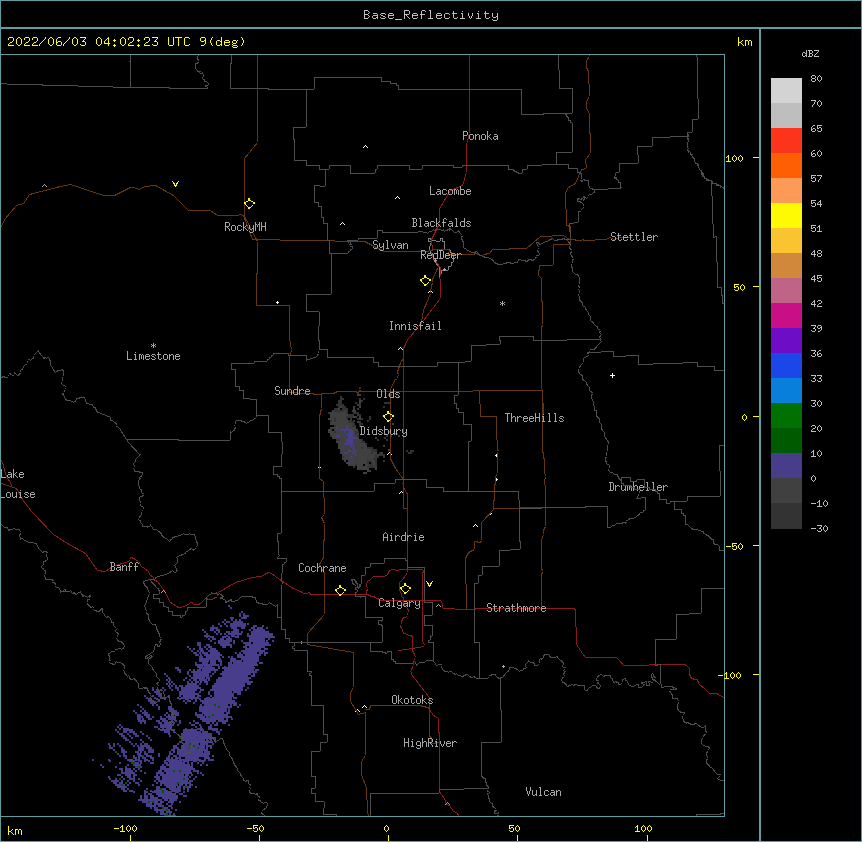Click the Drumheller label
Image resolution: width=862 pixels, height=842 pixels.
pos(638,487)
